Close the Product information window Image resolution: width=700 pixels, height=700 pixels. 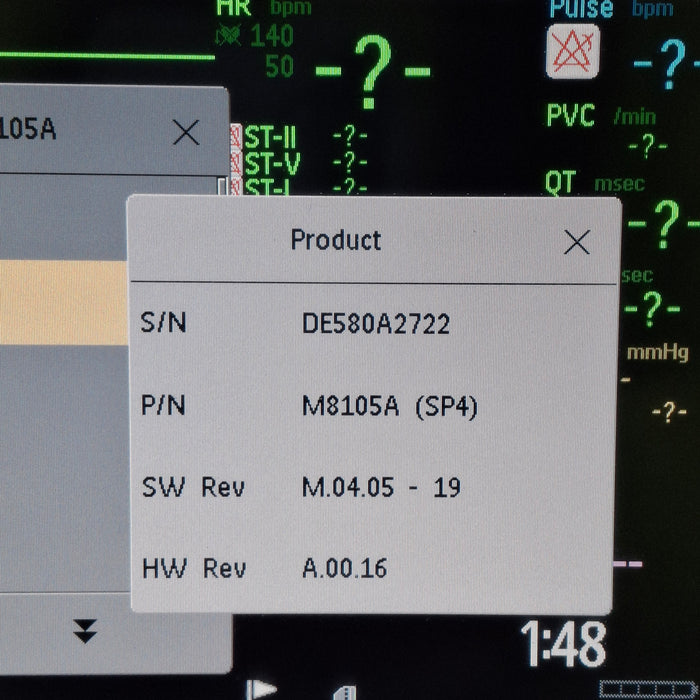pyautogui.click(x=576, y=242)
